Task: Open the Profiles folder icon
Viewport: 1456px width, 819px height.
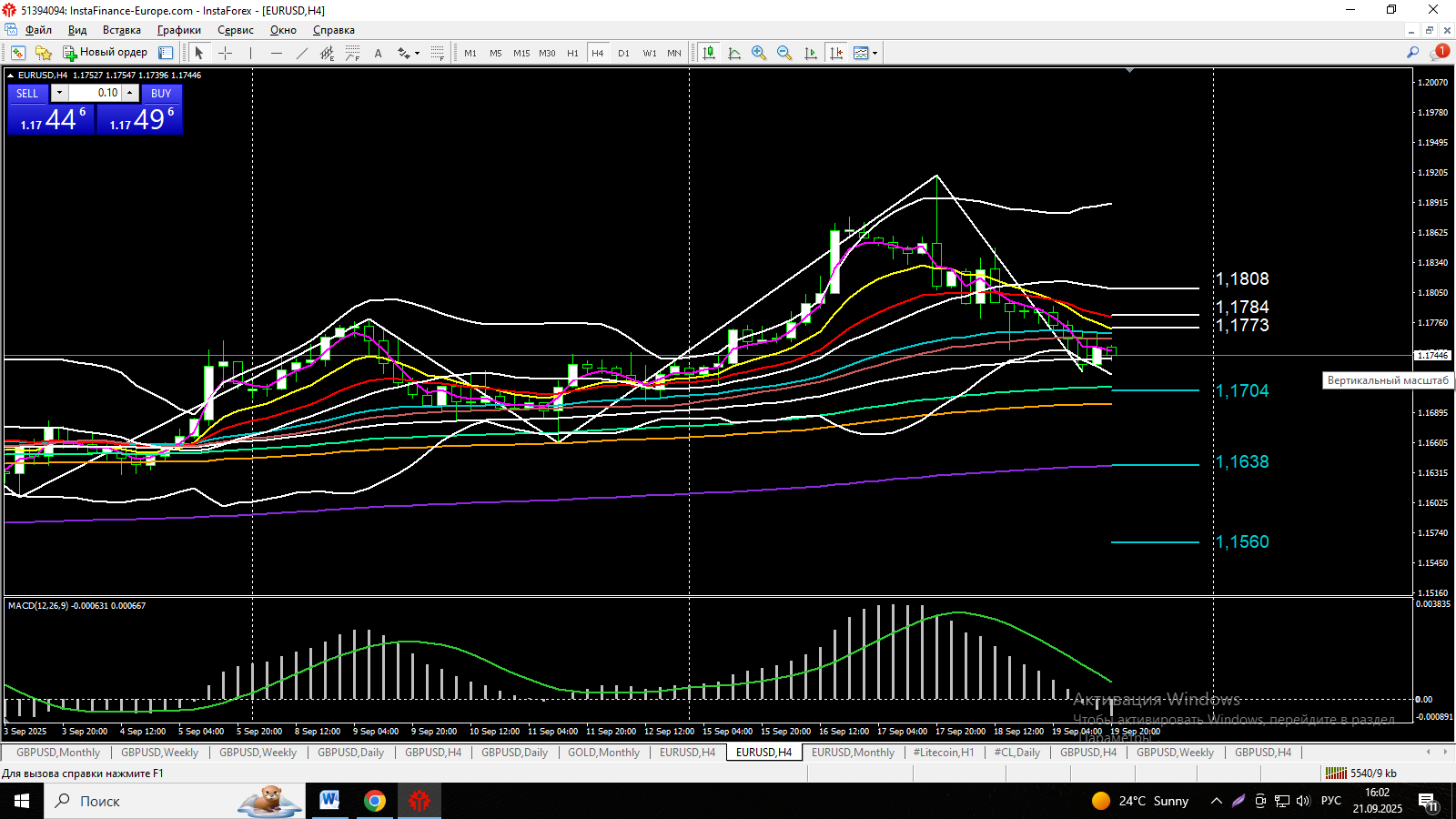Action: [43, 53]
